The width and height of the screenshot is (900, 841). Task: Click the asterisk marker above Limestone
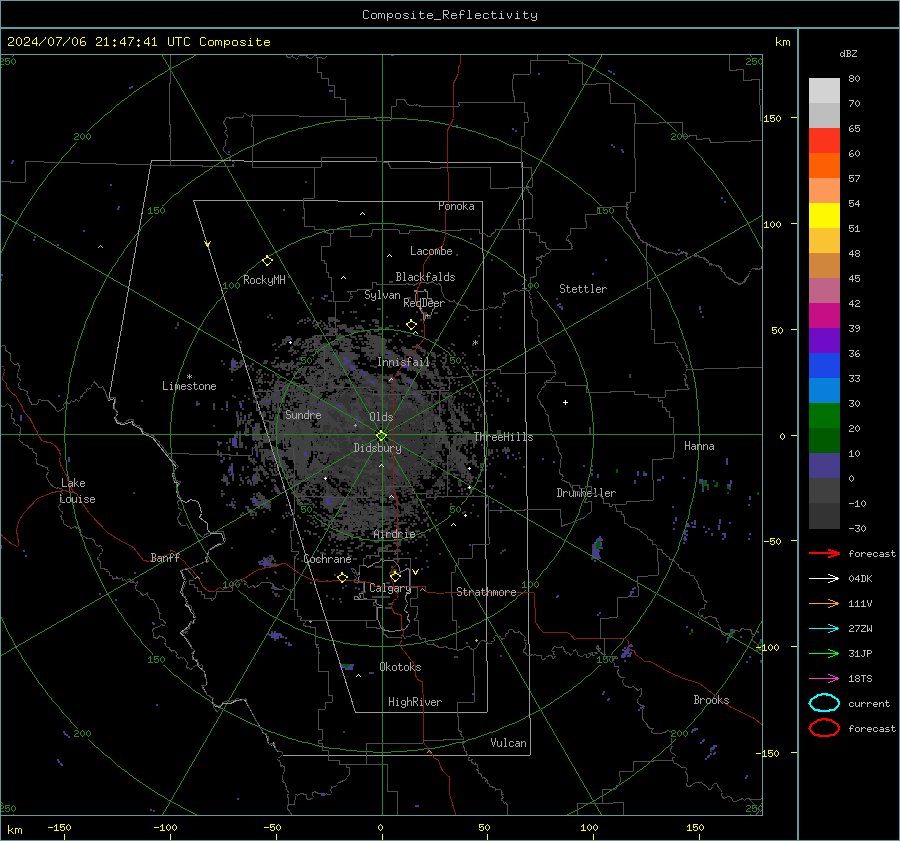(x=189, y=377)
